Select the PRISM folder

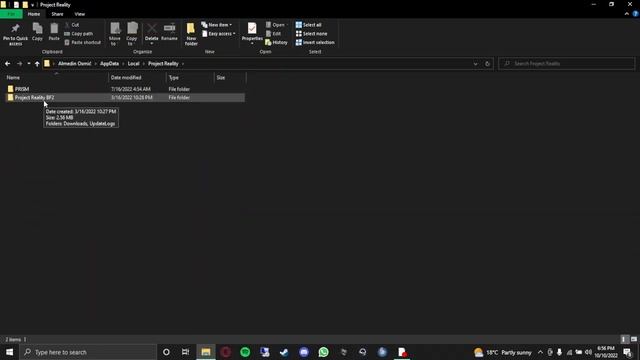[x=124, y=89]
